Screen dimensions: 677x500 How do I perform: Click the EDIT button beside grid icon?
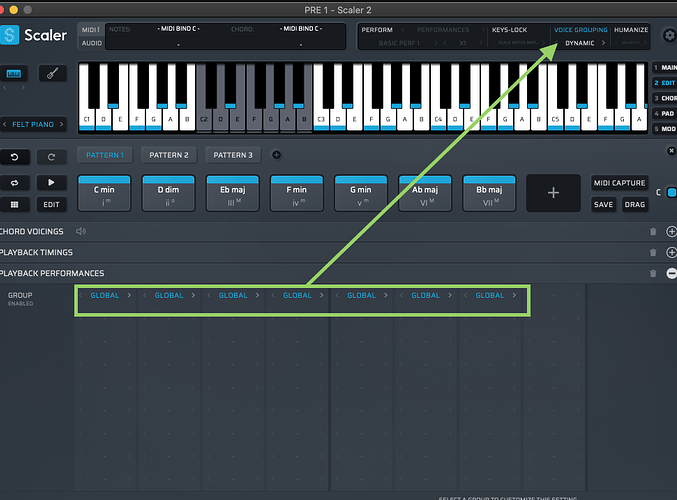pos(51,205)
